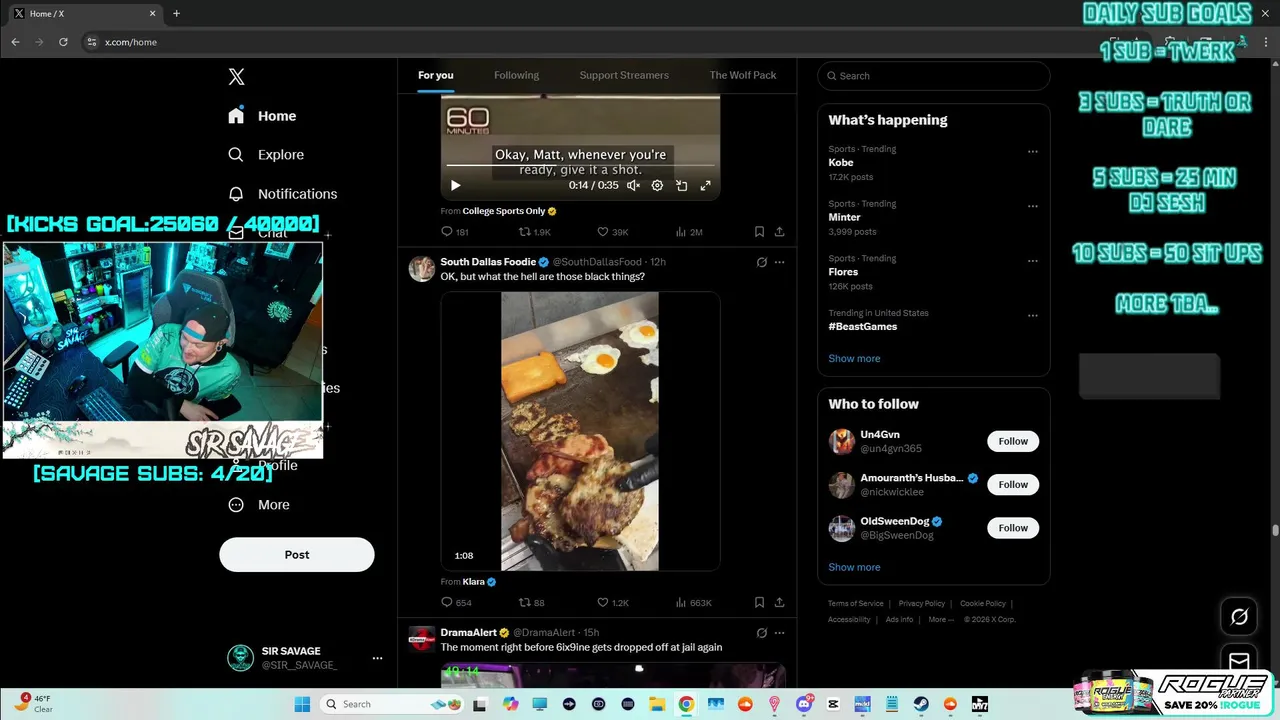Viewport: 1280px width, 720px height.
Task: Show more trends under What's happening
Action: pos(854,359)
